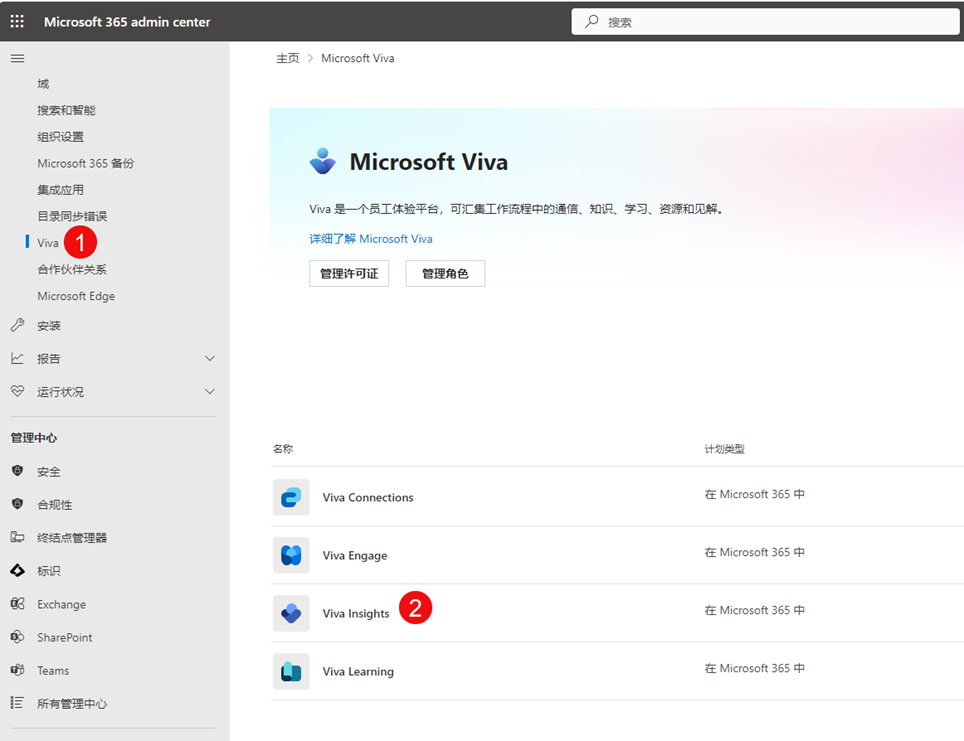The image size is (964, 741).
Task: Click in the 搜索 input field
Action: pos(765,22)
